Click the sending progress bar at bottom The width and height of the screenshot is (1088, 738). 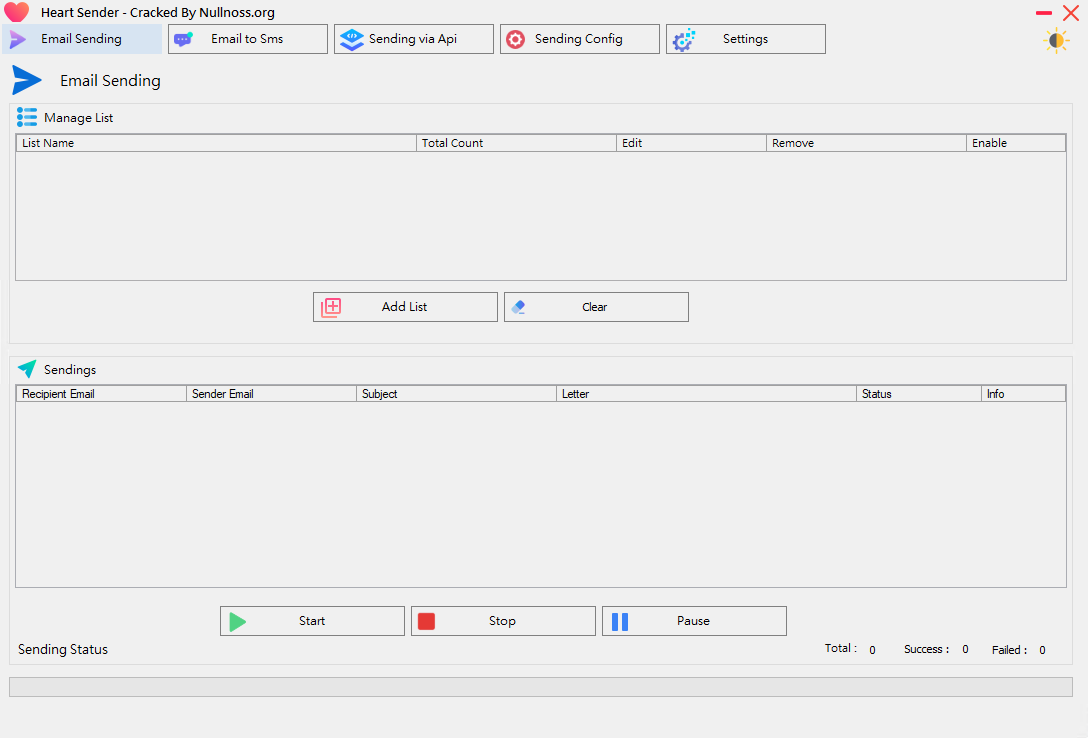540,687
